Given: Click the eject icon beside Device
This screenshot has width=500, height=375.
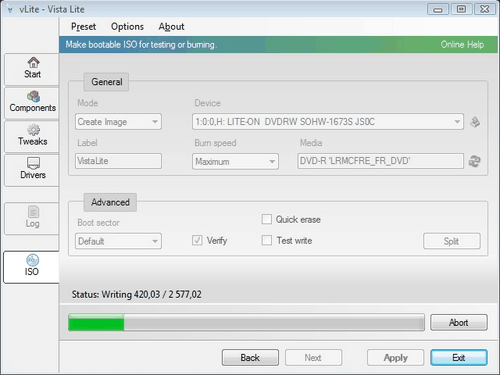Looking at the screenshot, I should click(x=475, y=122).
